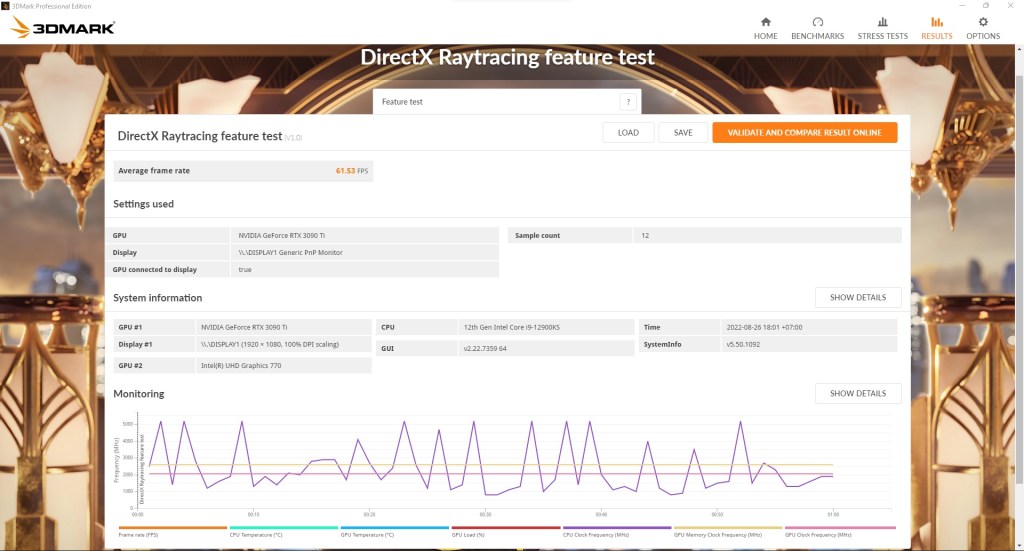Click the 3DMark logo
The height and width of the screenshot is (551, 1024).
point(63,27)
